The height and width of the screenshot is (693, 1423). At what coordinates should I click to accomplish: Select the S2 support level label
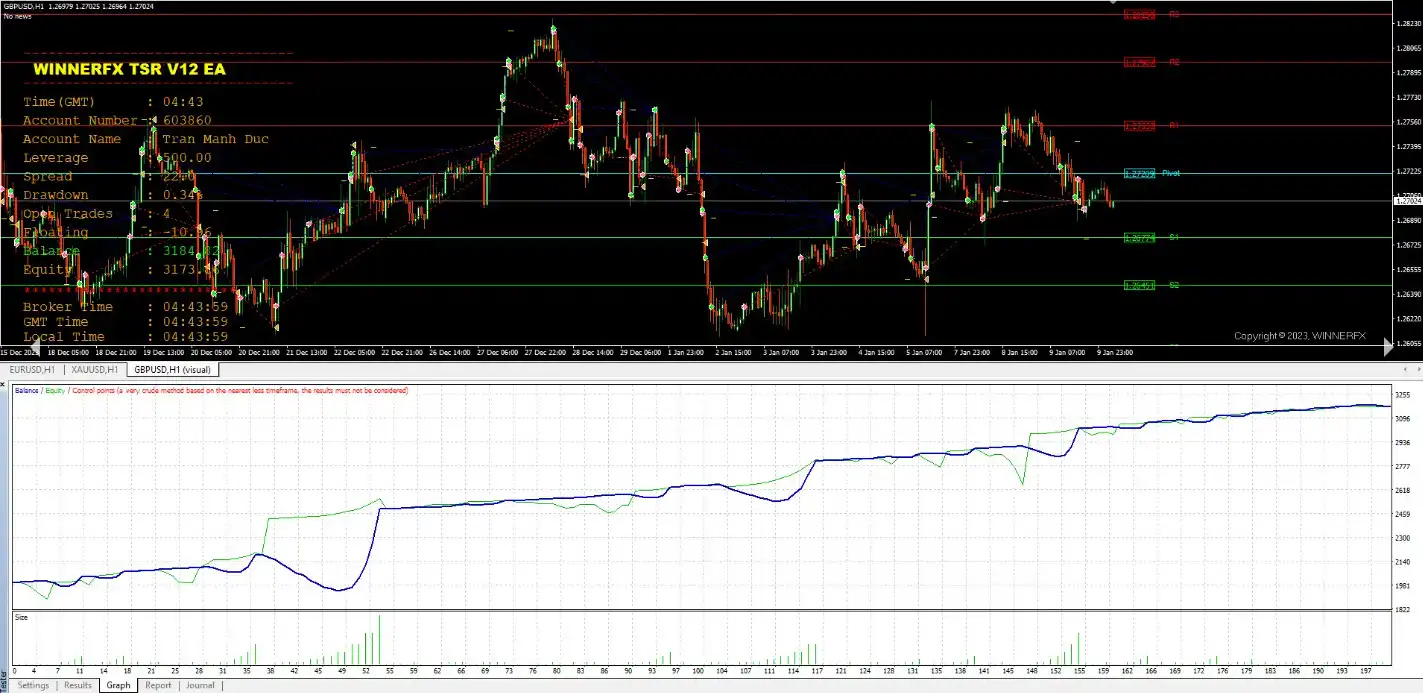(1174, 285)
